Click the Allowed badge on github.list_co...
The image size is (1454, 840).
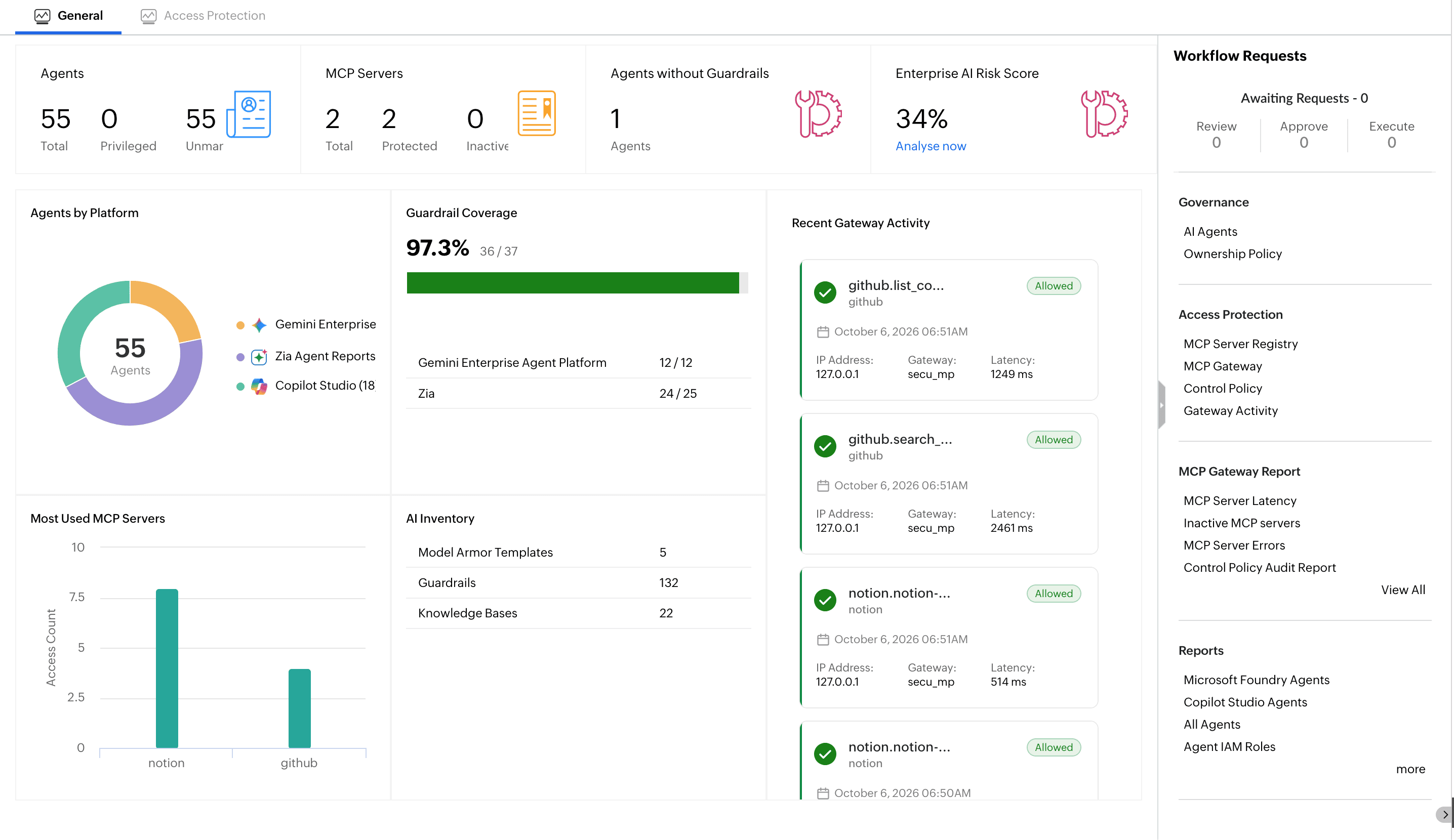[1054, 286]
